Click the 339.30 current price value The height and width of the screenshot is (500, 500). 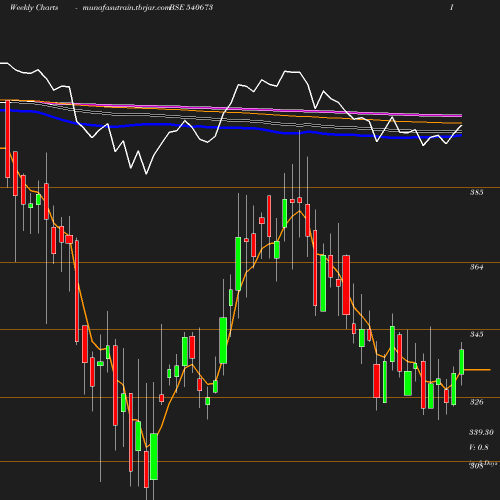[481, 432]
